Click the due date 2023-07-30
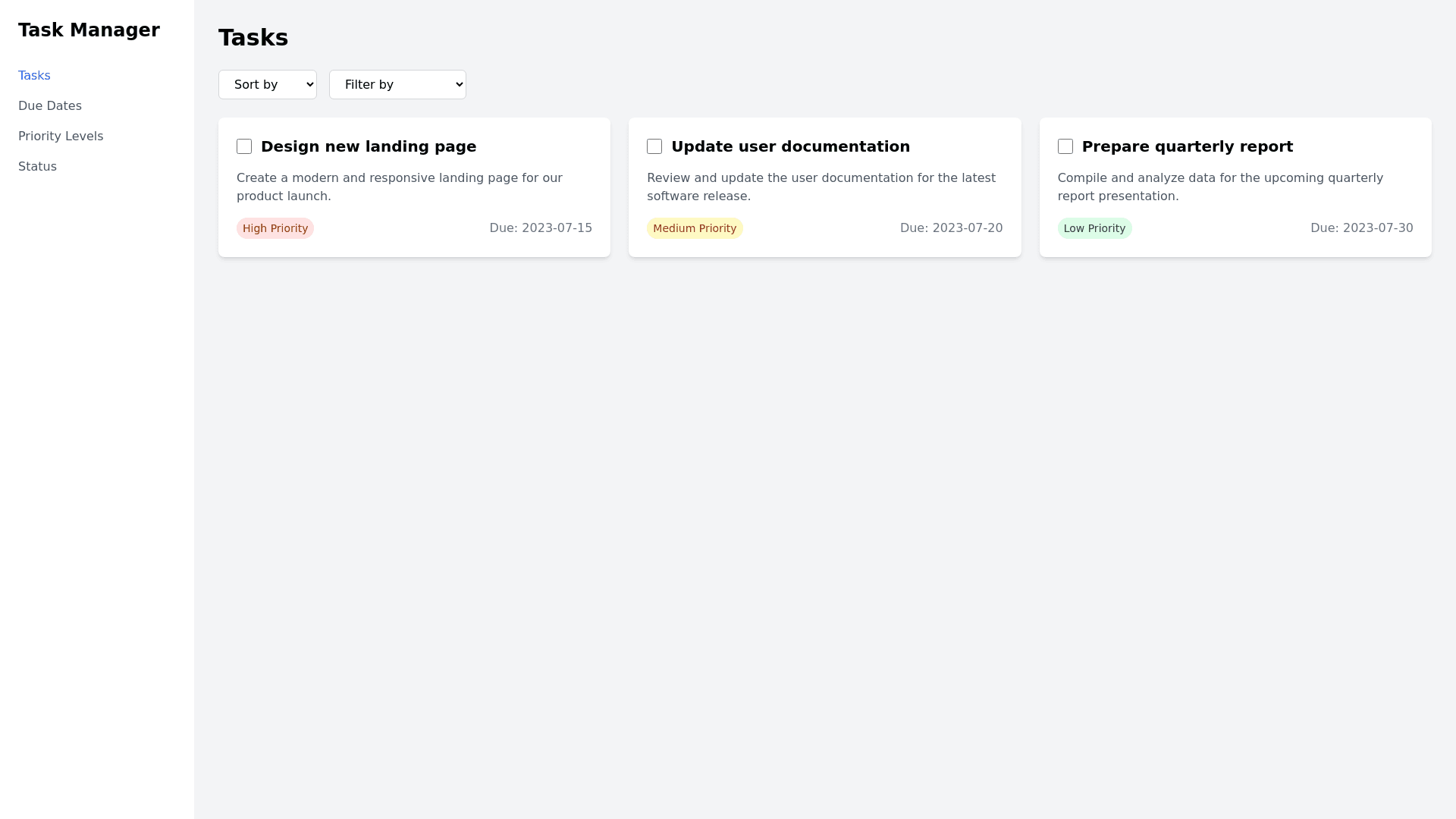 1361,227
